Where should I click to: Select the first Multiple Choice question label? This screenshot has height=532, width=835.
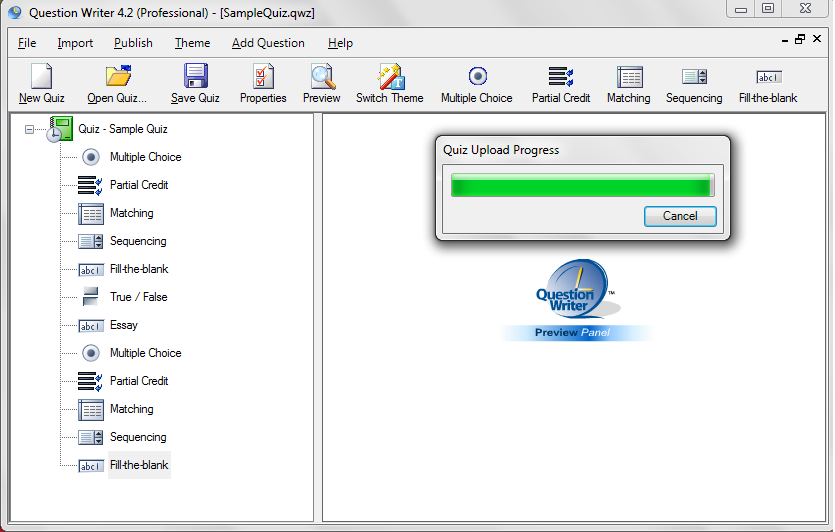click(x=145, y=157)
